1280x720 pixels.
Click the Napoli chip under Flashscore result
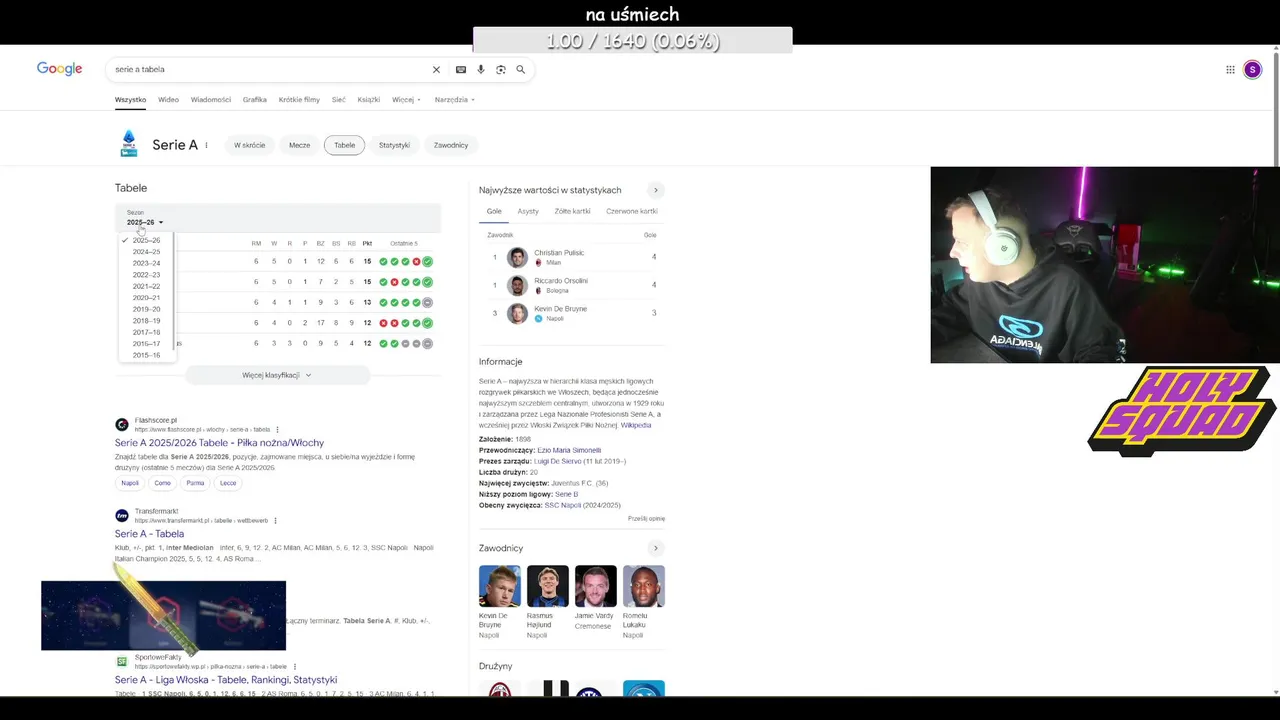coord(130,483)
